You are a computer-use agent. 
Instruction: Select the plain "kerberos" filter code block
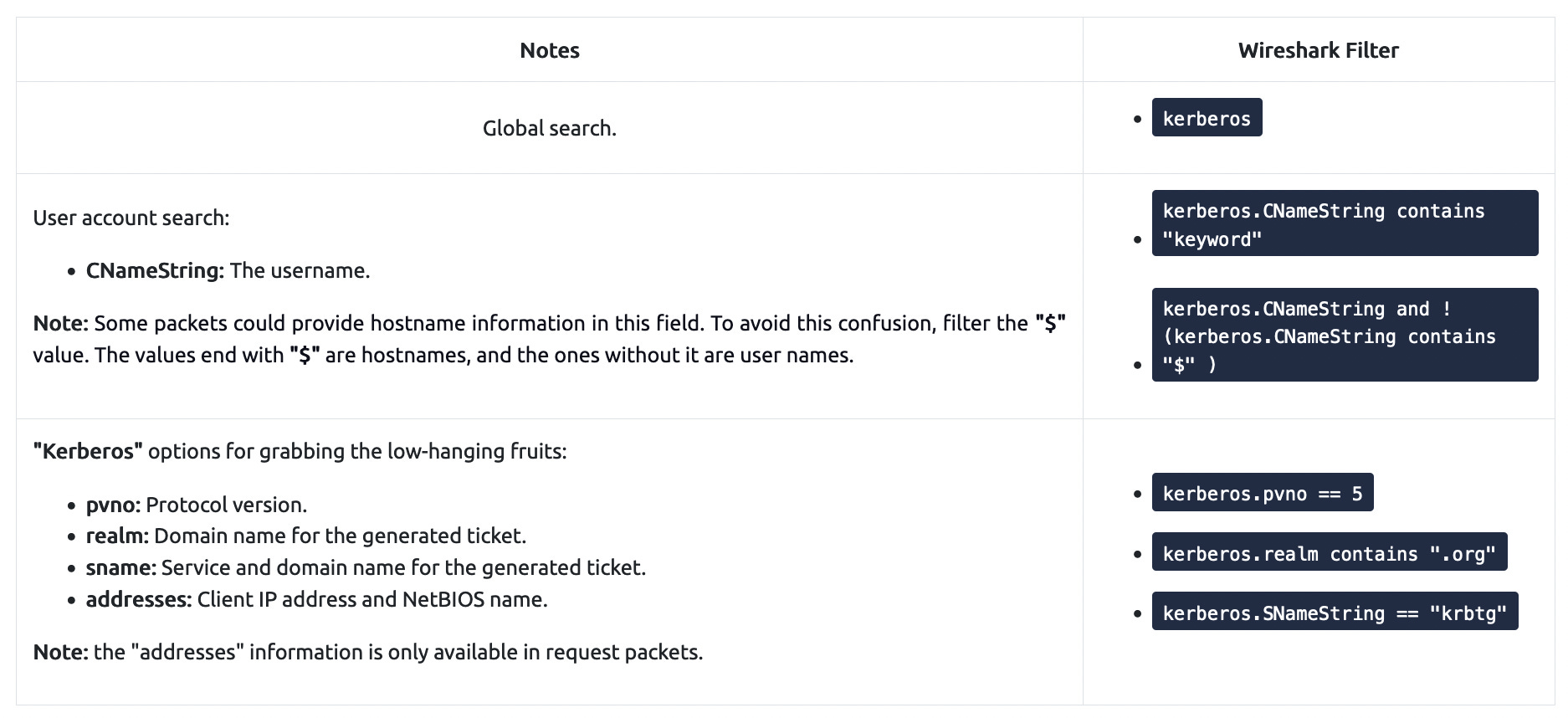(1206, 118)
